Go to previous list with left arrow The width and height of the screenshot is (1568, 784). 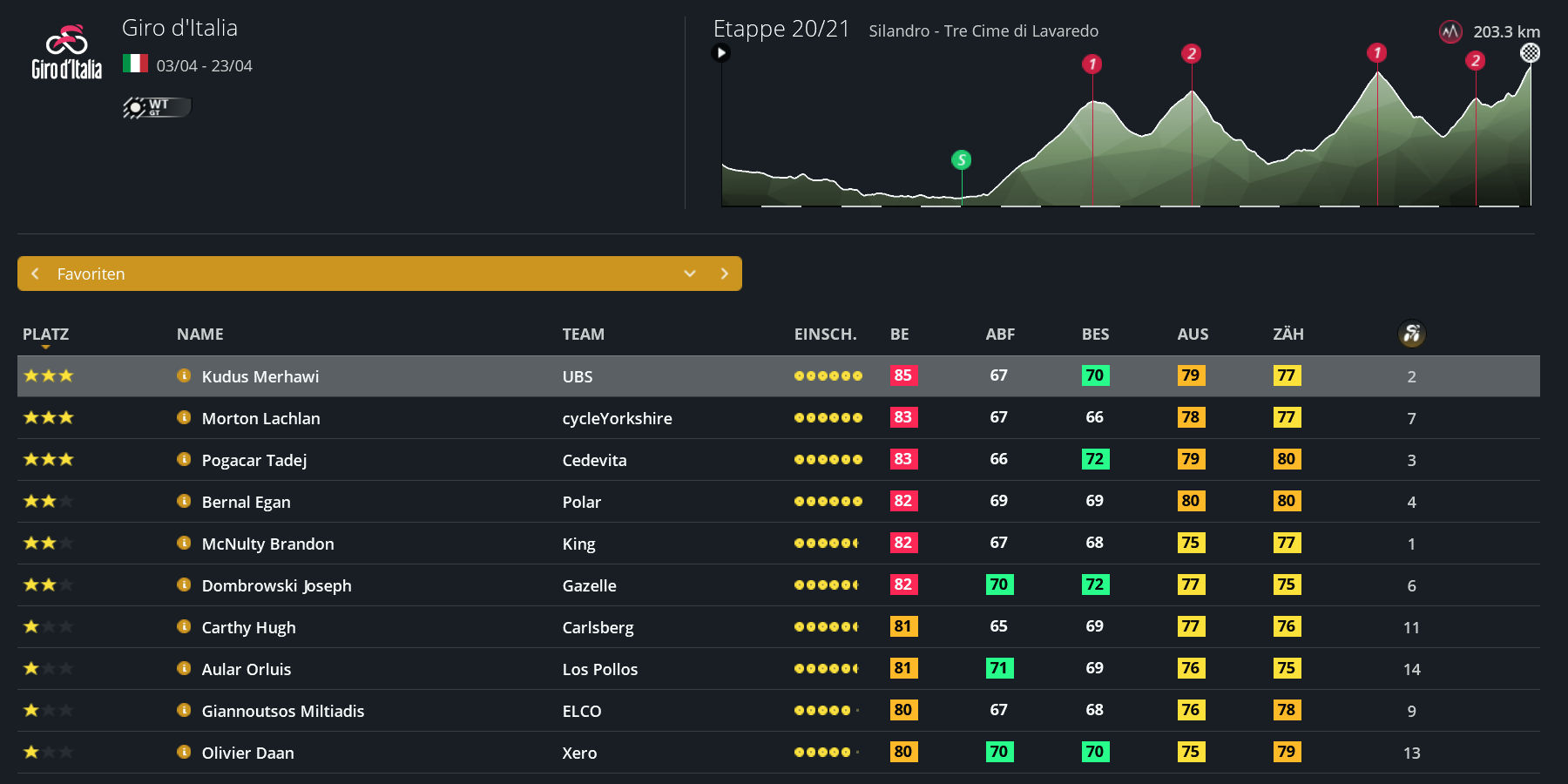(36, 274)
